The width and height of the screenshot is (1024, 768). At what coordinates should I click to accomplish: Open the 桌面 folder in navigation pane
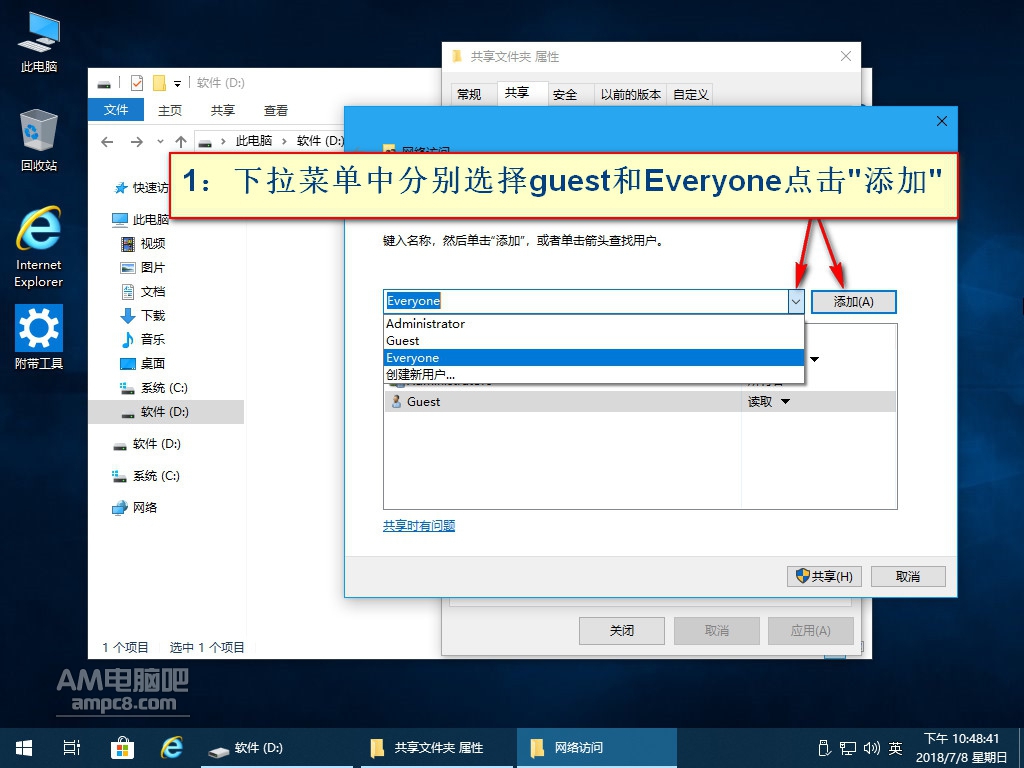coord(144,364)
